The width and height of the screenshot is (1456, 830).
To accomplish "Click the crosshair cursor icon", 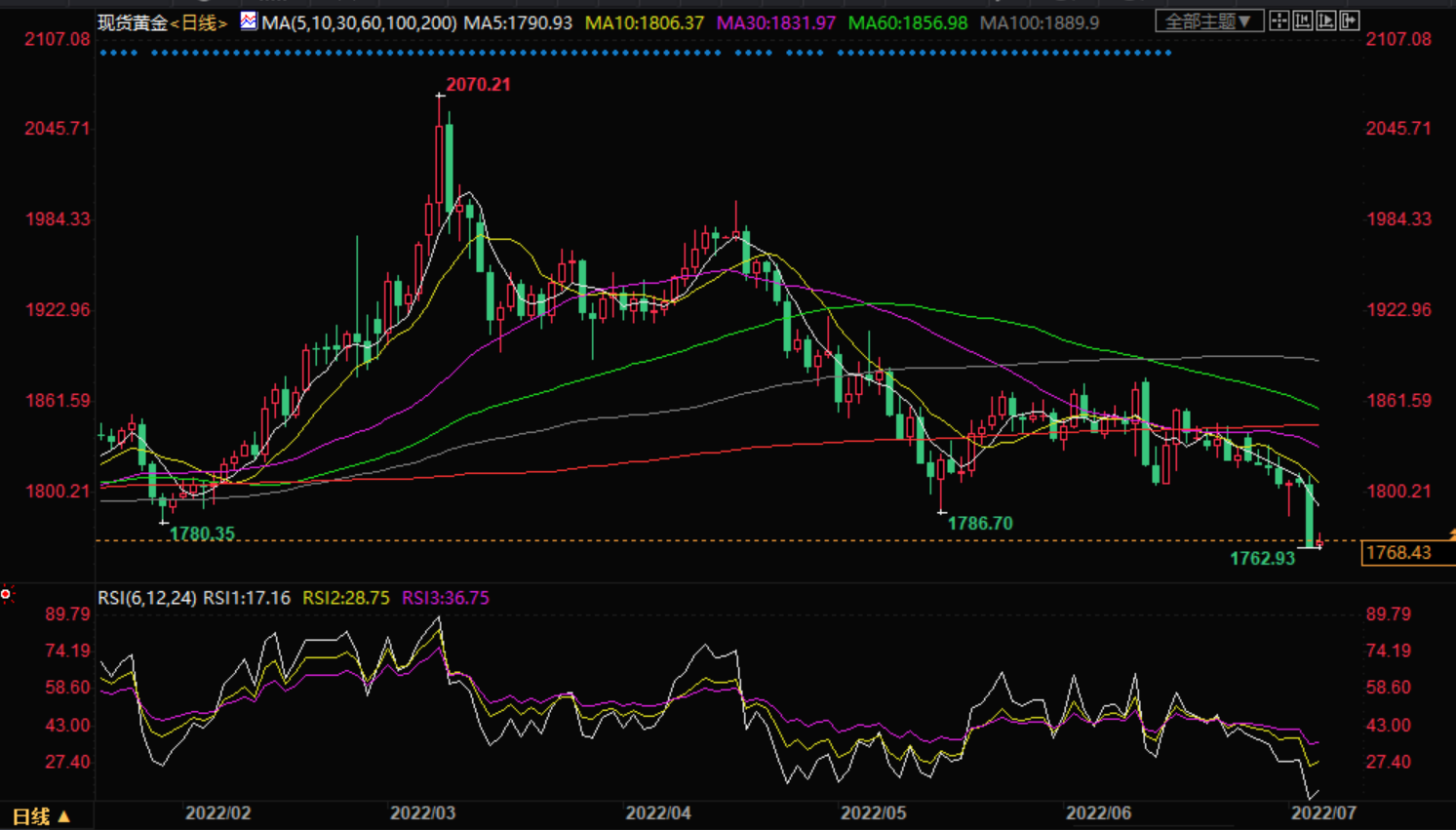I will pyautogui.click(x=1279, y=20).
